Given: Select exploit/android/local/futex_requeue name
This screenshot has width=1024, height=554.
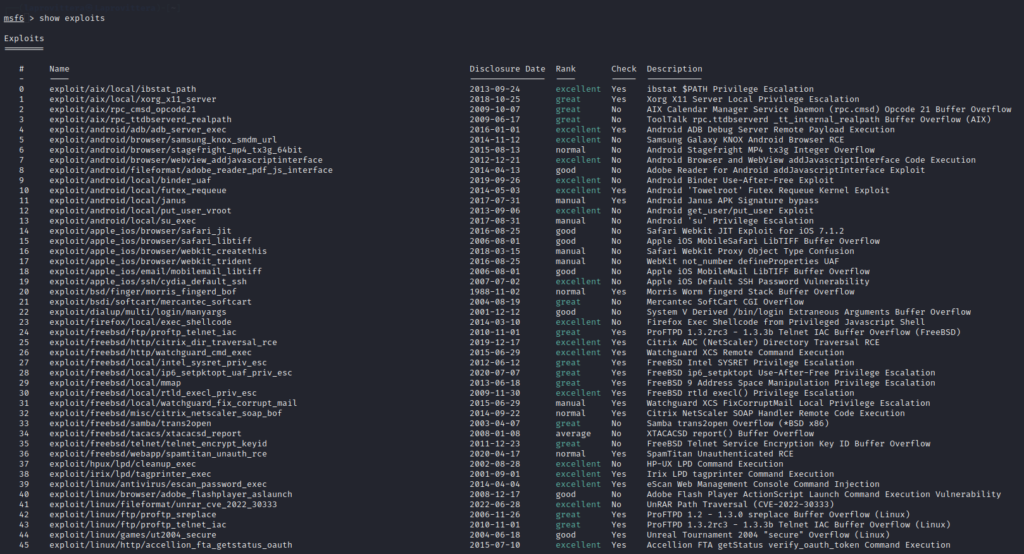Looking at the screenshot, I should (138, 190).
